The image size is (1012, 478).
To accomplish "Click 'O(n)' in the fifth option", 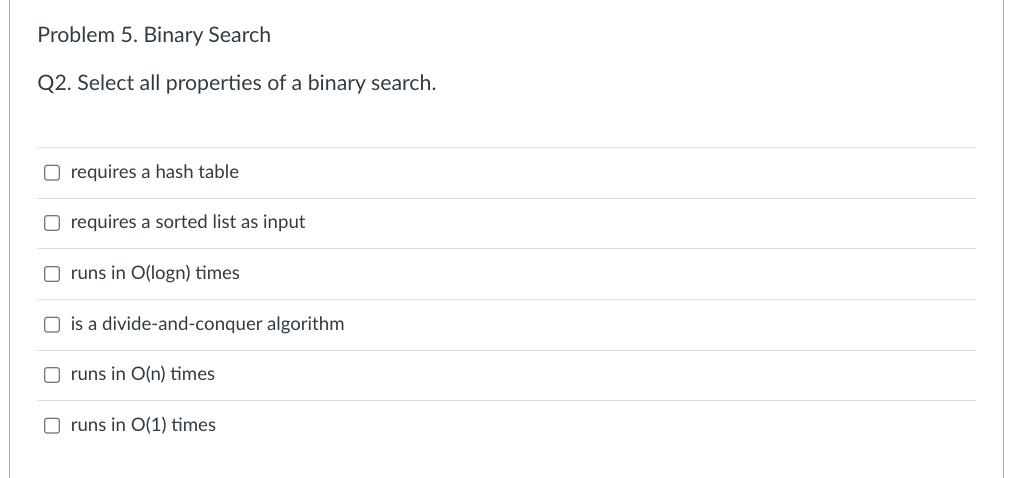I will pos(148,374).
